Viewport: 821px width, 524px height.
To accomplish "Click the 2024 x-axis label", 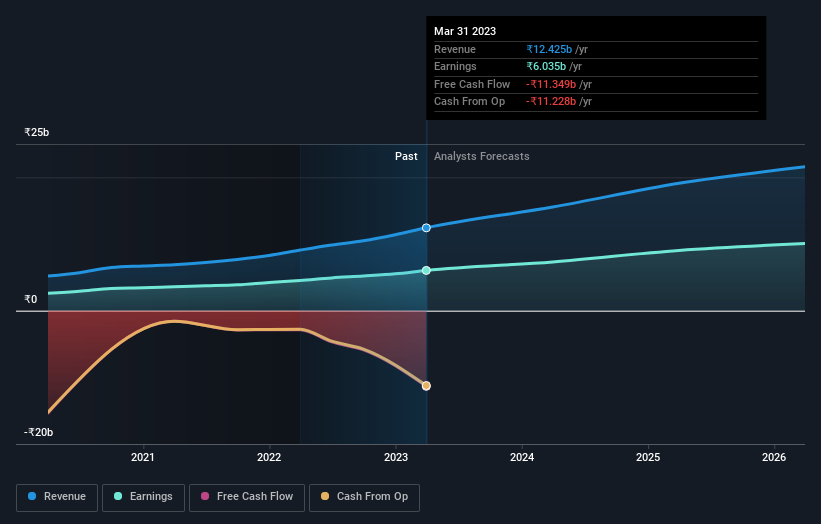I will click(522, 458).
